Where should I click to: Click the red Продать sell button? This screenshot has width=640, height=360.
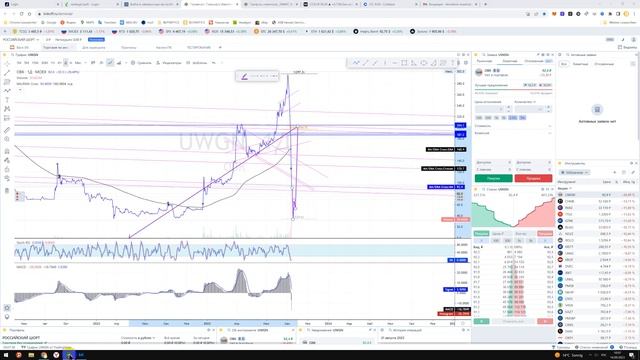(x=533, y=178)
